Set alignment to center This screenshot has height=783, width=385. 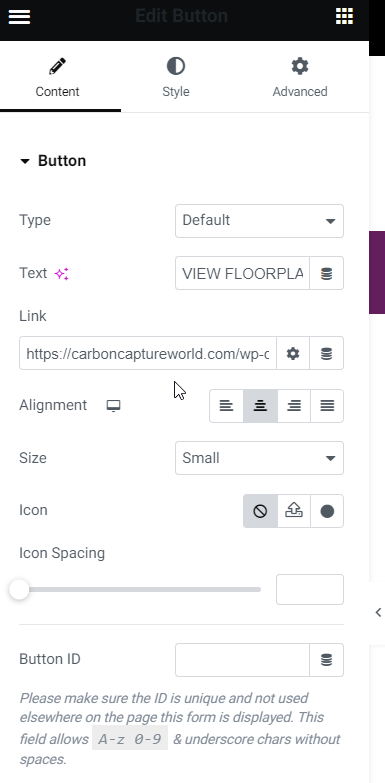(260, 406)
